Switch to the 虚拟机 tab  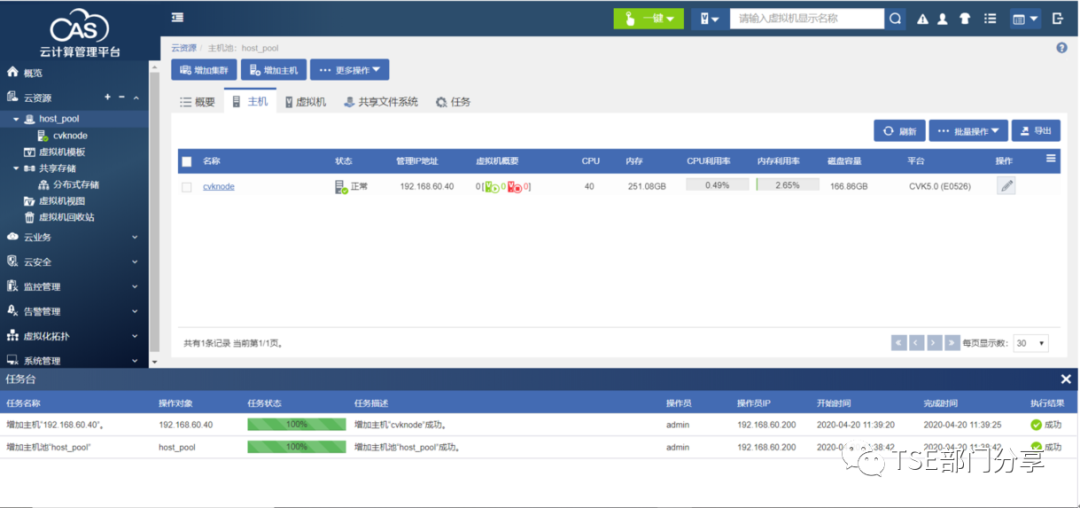[x=305, y=102]
